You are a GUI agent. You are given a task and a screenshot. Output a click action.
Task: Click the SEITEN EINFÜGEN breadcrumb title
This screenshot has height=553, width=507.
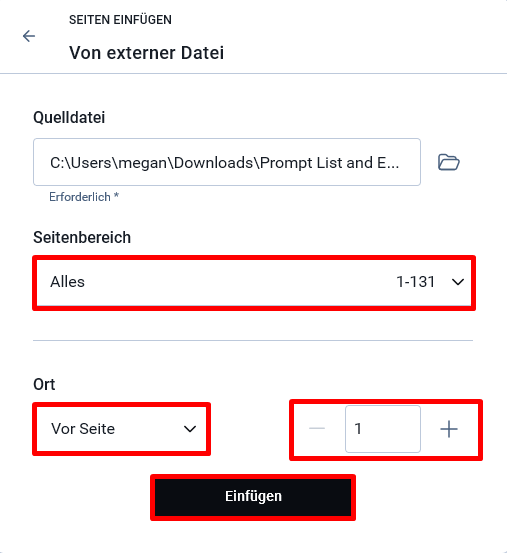click(120, 20)
